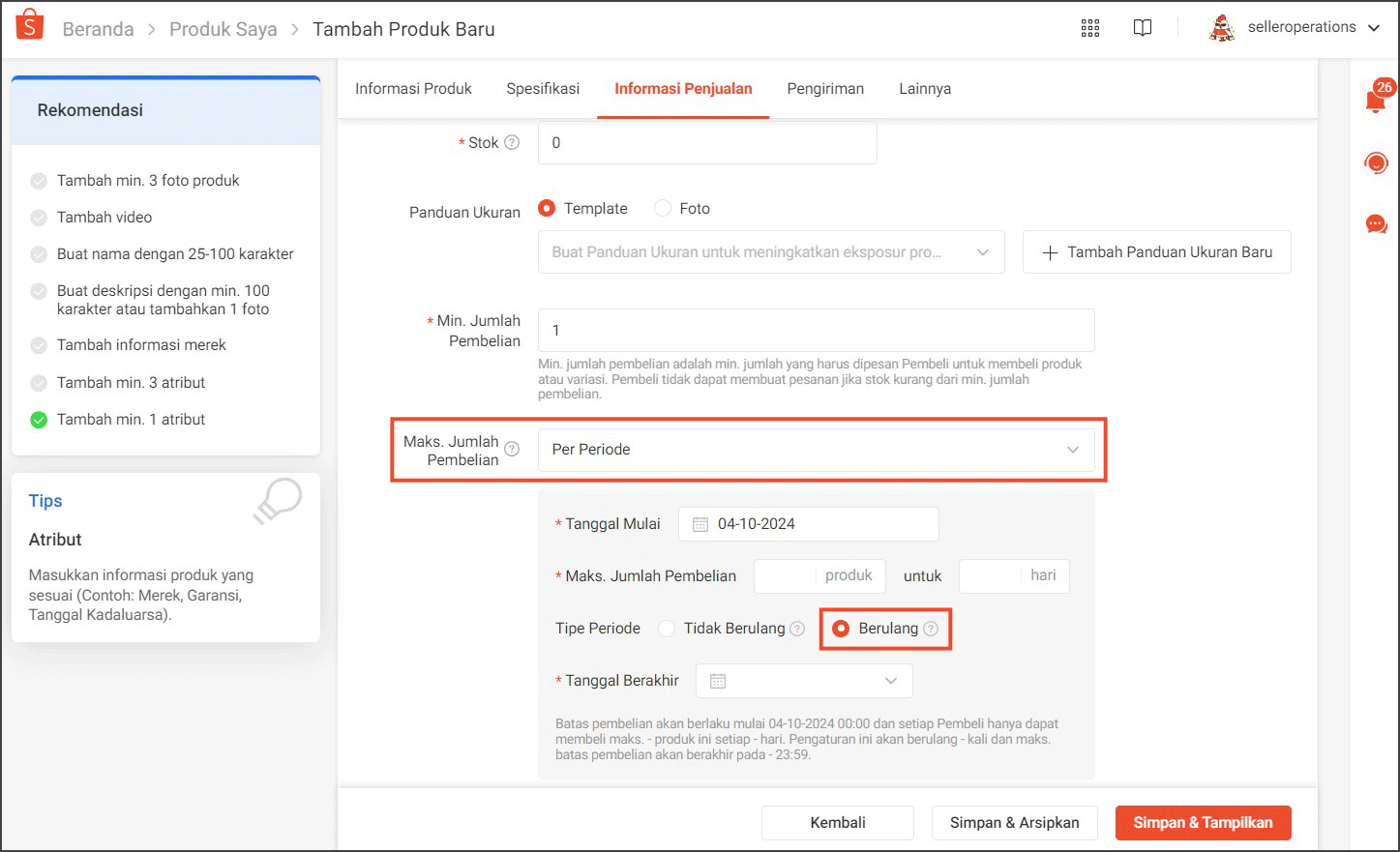
Task: Switch to the Pengiriman tab
Action: pyautogui.click(x=824, y=88)
